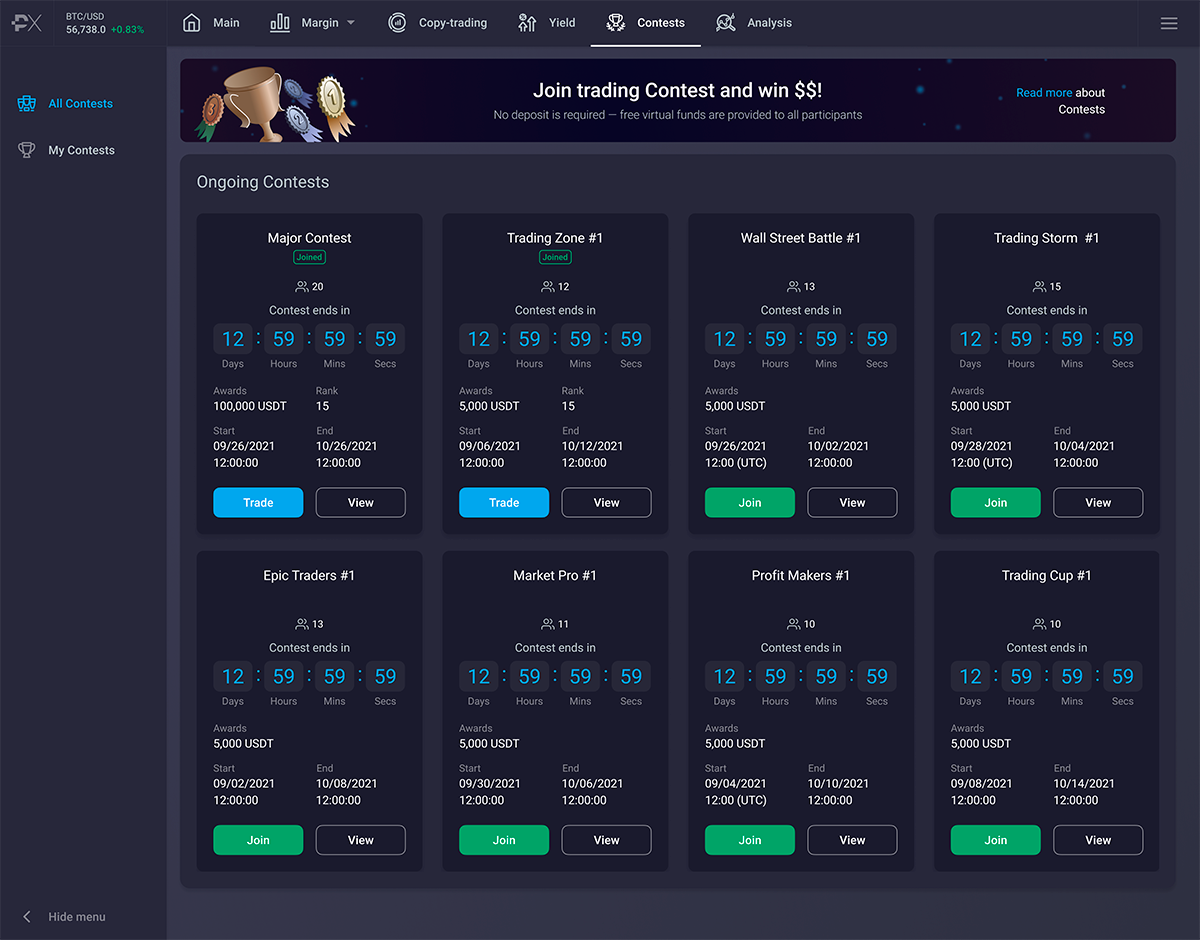This screenshot has width=1200, height=940.
Task: Click View on Major Contest card
Action: [361, 503]
